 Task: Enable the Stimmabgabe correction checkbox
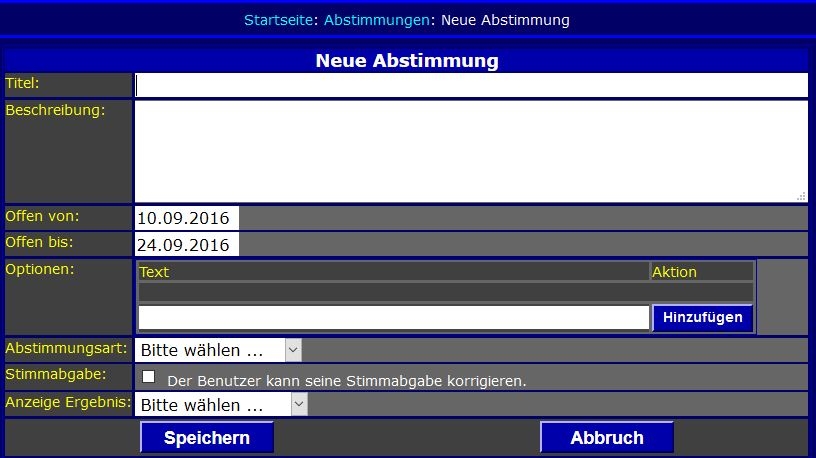(x=149, y=377)
